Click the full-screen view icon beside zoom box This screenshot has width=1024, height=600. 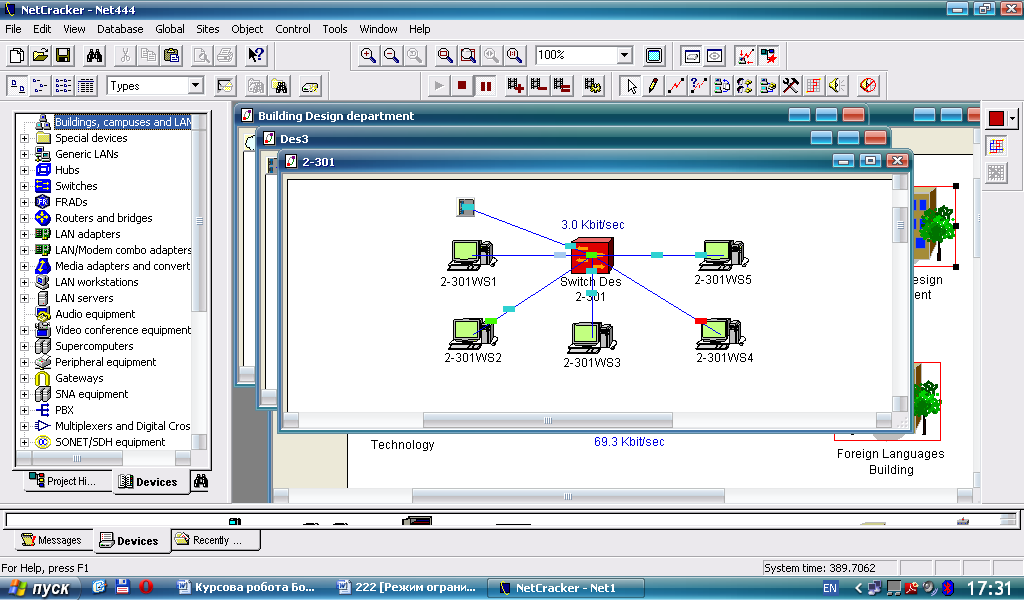653,55
